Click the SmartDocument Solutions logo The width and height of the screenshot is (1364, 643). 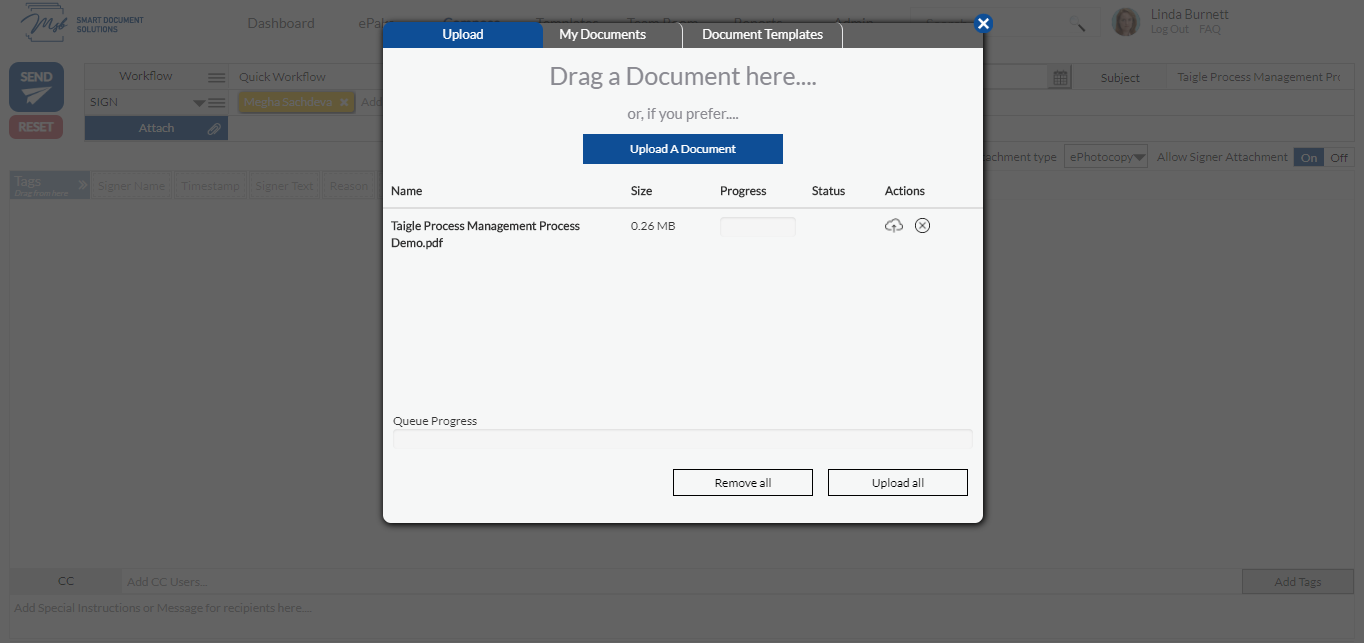45,20
